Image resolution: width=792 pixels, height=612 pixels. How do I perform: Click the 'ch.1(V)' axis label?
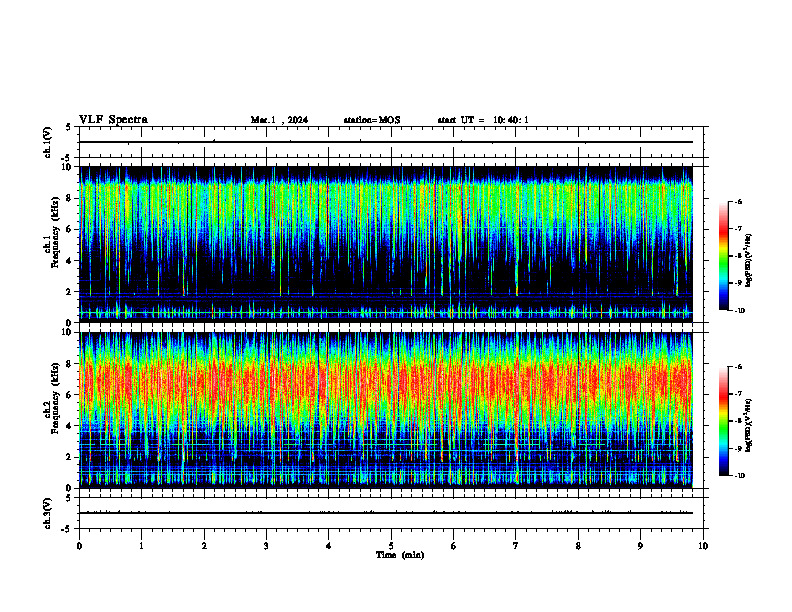tap(48, 142)
